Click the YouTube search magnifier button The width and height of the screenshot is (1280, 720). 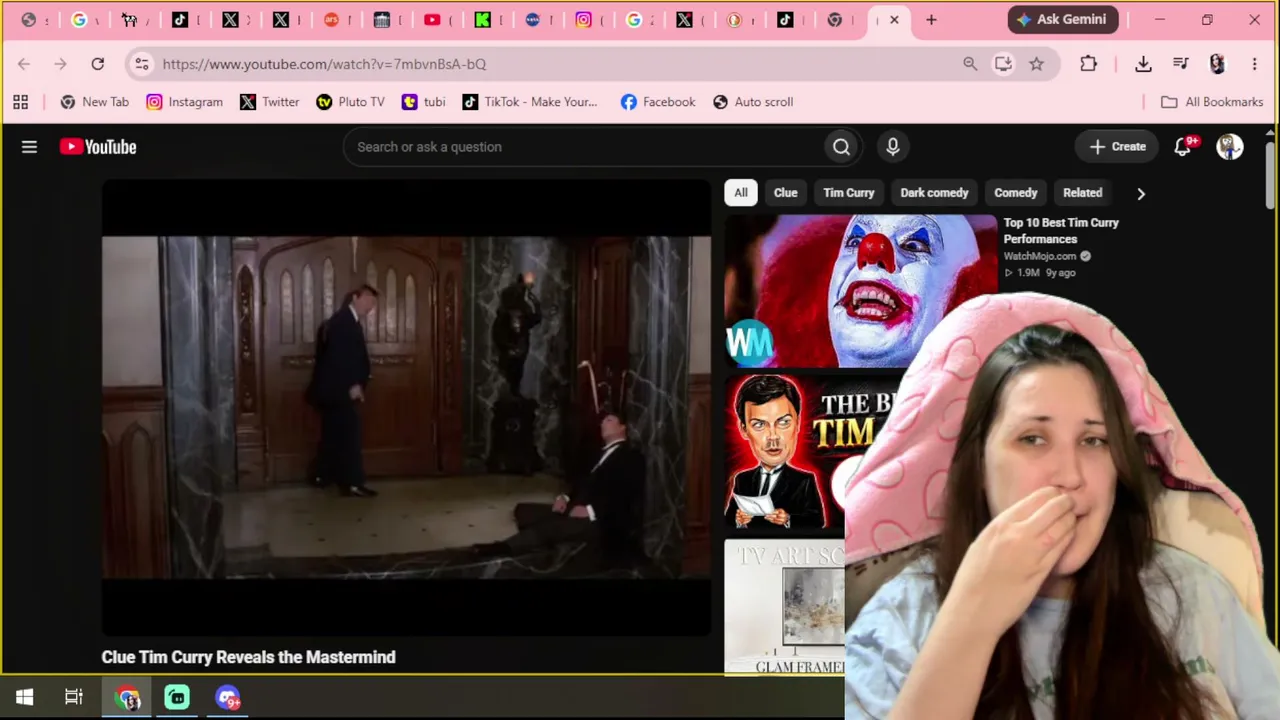click(x=841, y=147)
